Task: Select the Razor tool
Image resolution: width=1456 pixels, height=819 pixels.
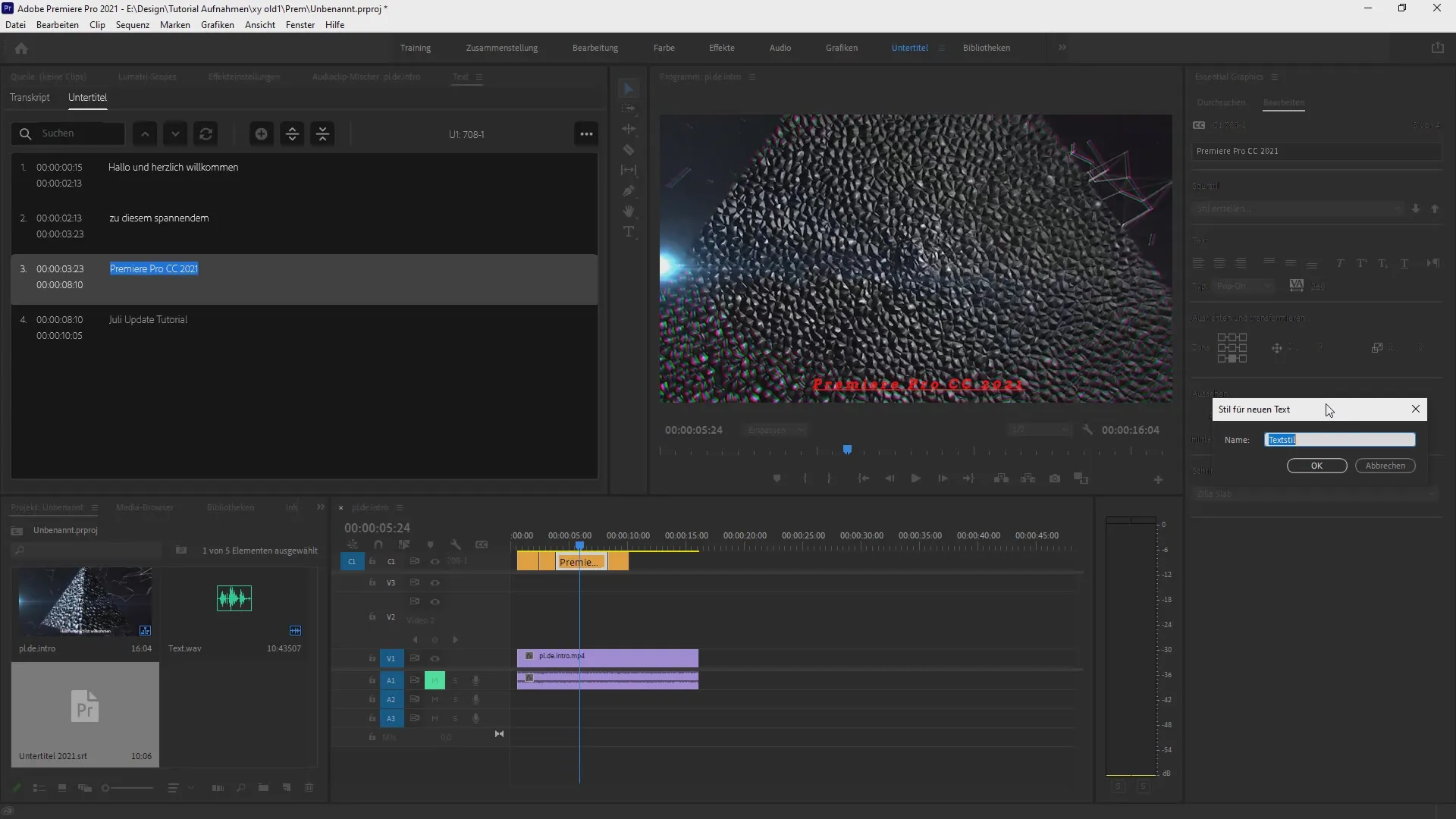Action: point(629,149)
